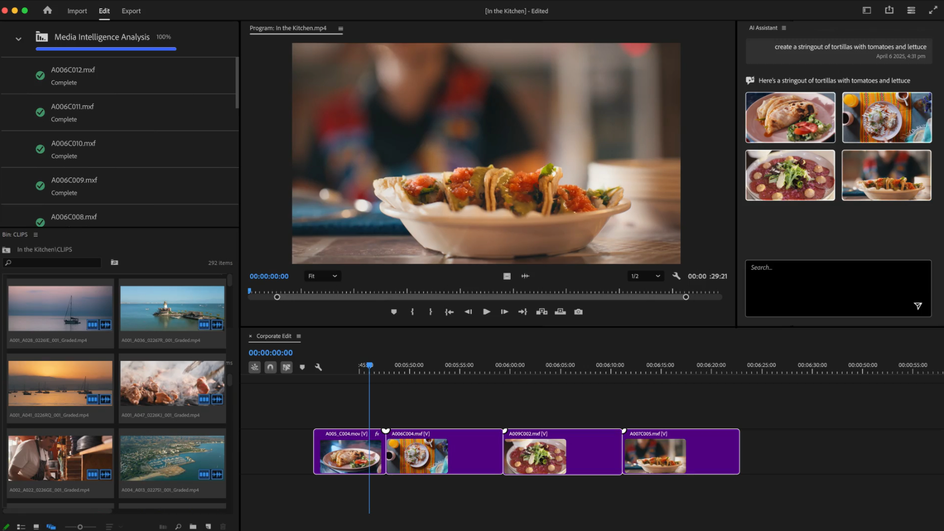The width and height of the screenshot is (944, 531).
Task: Toggle the bin writable pencil icon
Action: point(6,526)
